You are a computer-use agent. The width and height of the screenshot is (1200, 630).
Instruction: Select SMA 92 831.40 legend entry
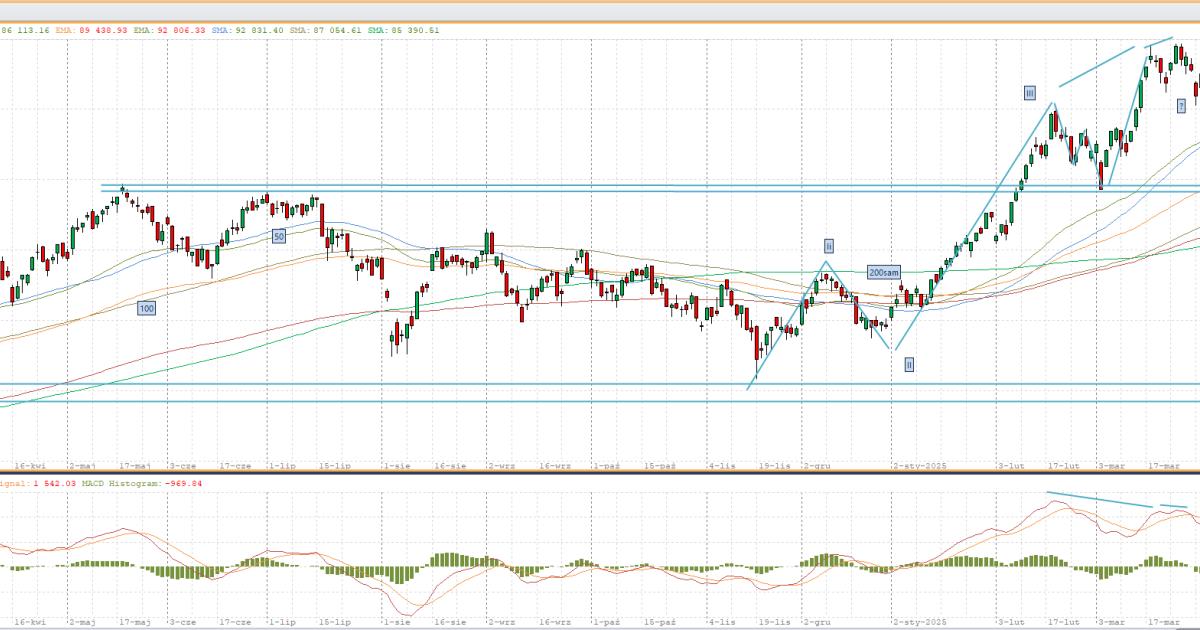[x=246, y=30]
